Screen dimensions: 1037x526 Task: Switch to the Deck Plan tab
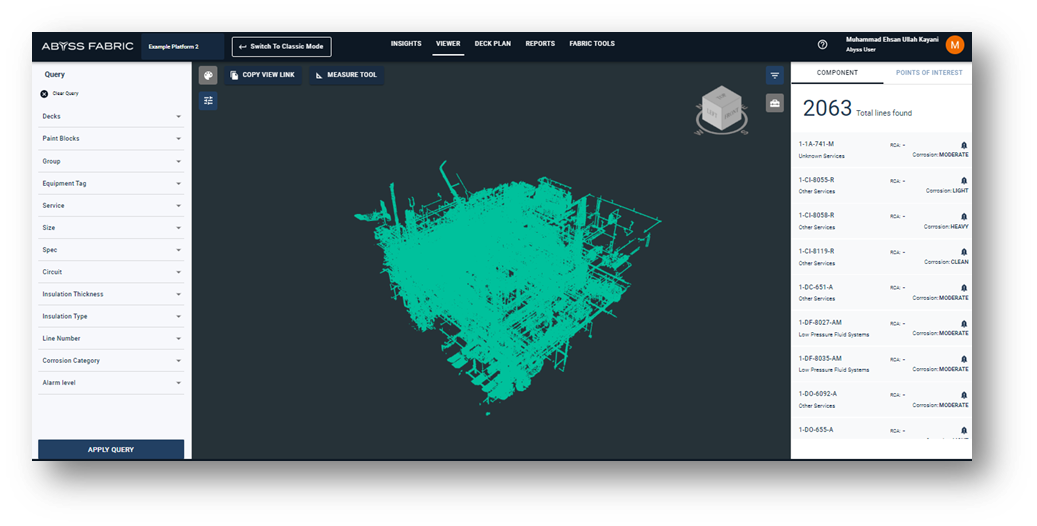pyautogui.click(x=492, y=44)
